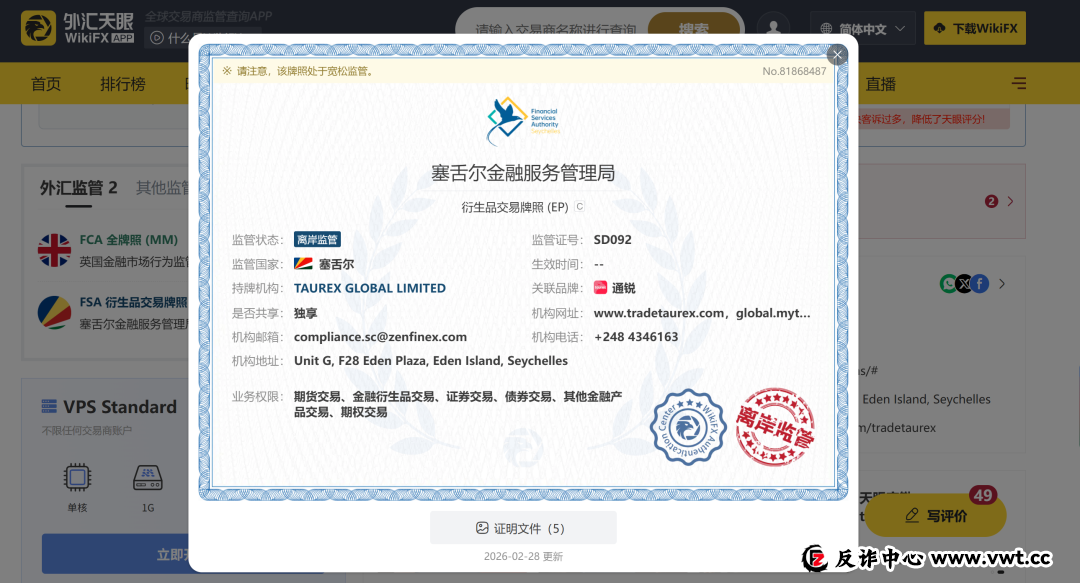Click the www.tradetaurex.com website link
The width and height of the screenshot is (1080, 583).
pyautogui.click(x=660, y=313)
